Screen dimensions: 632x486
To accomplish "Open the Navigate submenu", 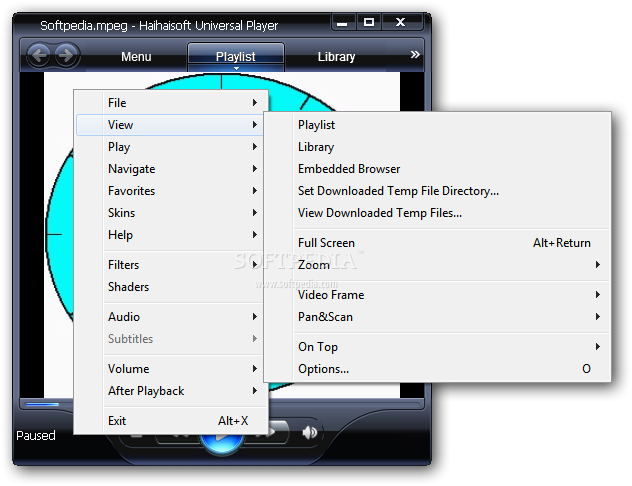I will tap(171, 169).
